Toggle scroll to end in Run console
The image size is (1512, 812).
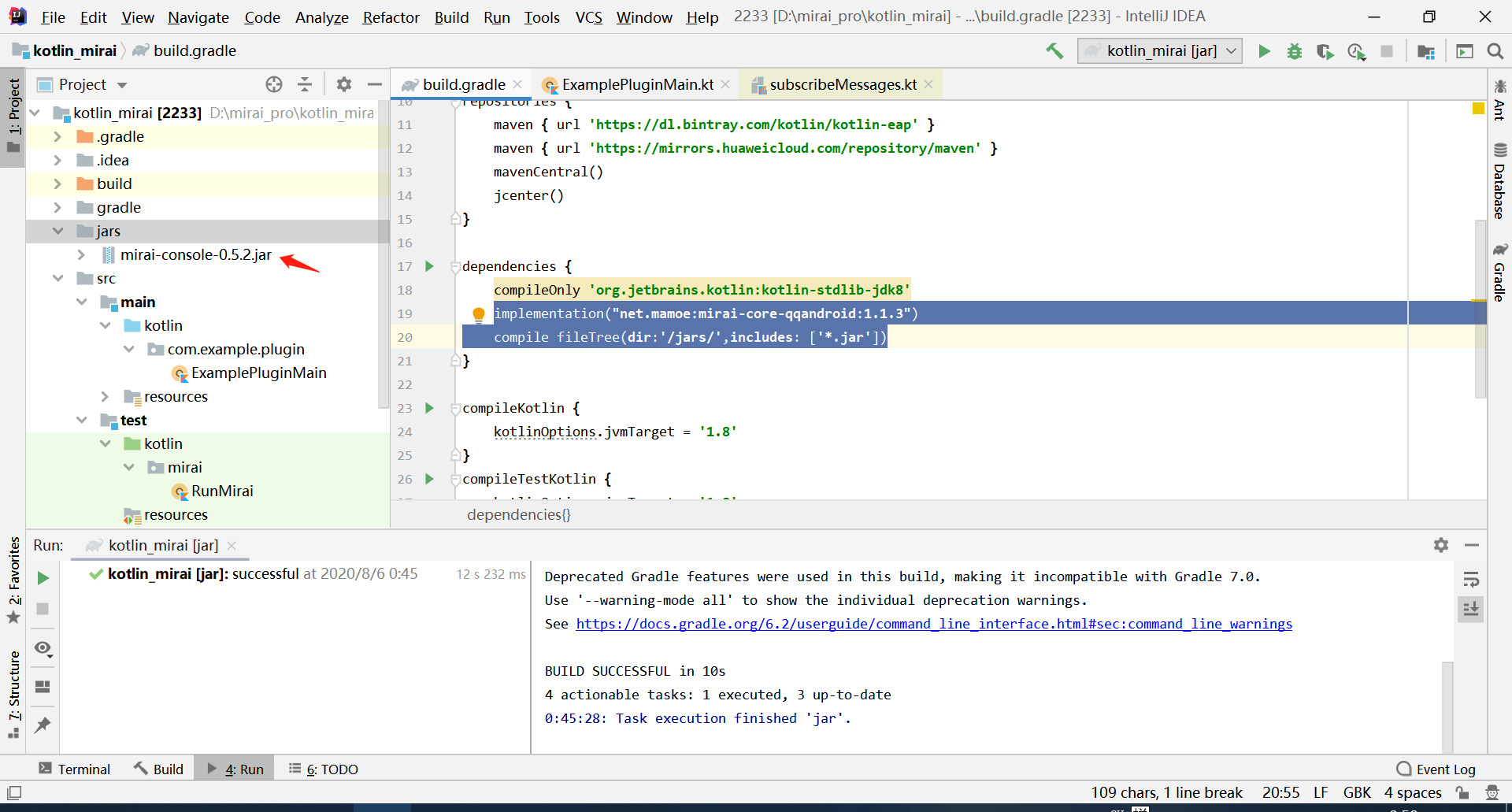coord(1470,609)
